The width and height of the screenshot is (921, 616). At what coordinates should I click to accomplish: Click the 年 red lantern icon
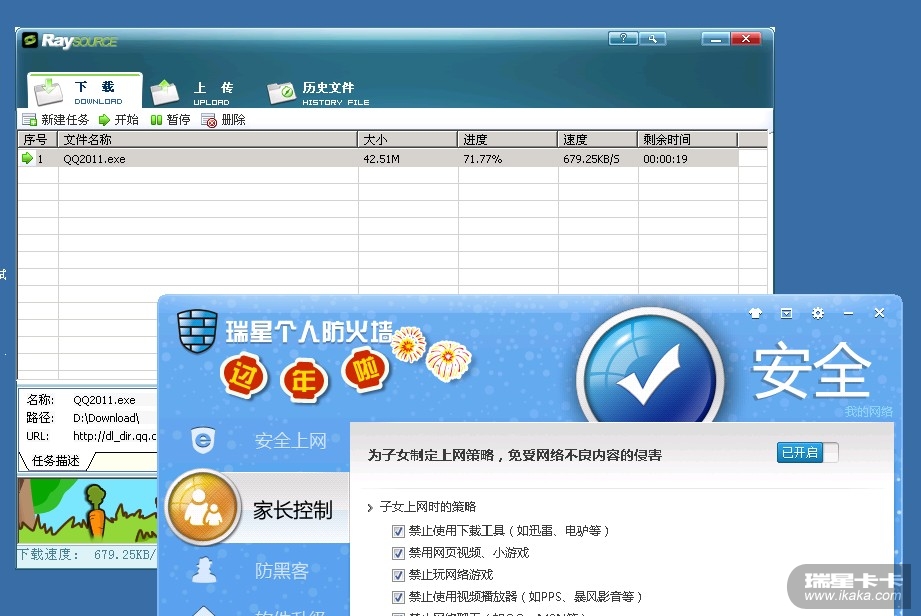tap(304, 382)
